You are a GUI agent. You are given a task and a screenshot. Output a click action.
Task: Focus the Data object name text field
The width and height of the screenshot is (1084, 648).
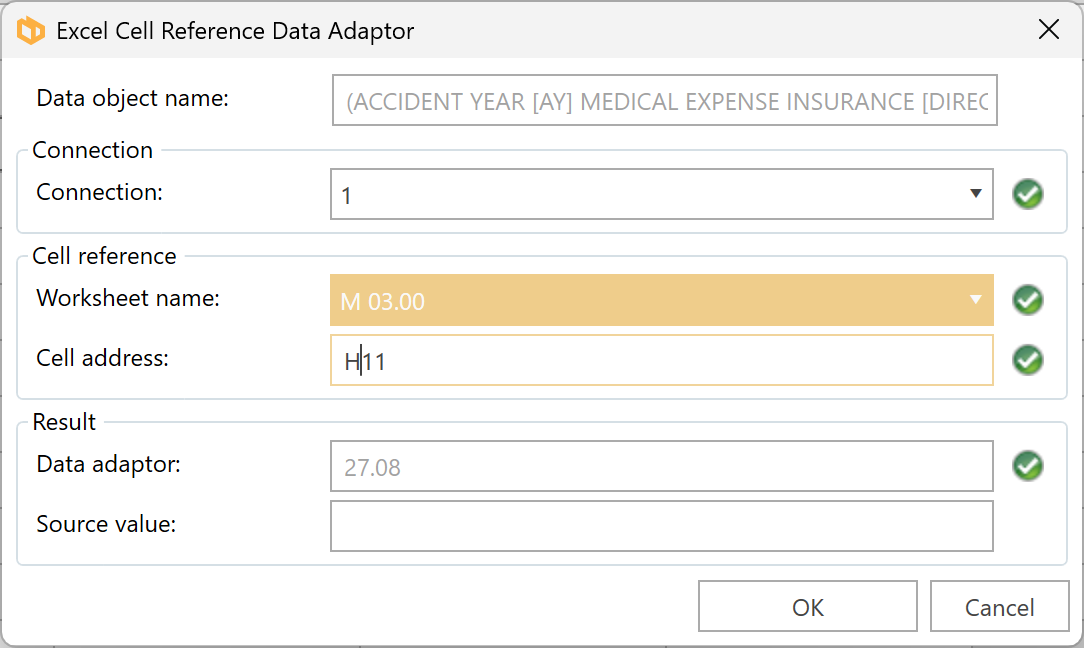pos(664,102)
